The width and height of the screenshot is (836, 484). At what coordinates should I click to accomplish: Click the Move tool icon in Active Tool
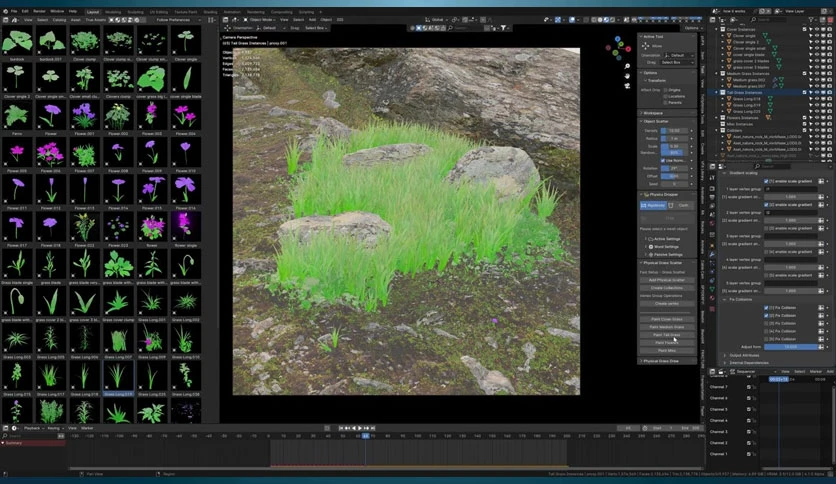click(646, 46)
